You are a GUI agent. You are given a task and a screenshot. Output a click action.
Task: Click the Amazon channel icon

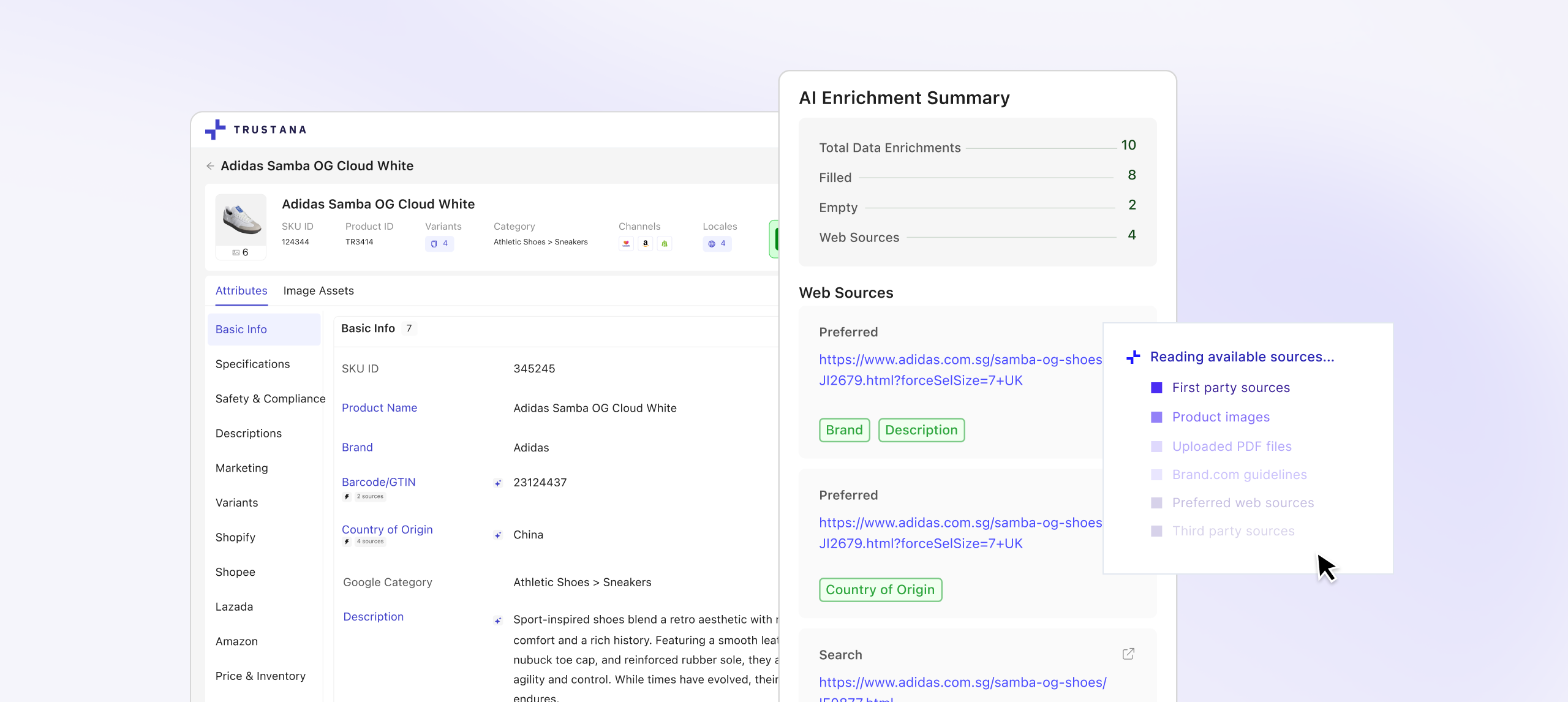coord(645,243)
